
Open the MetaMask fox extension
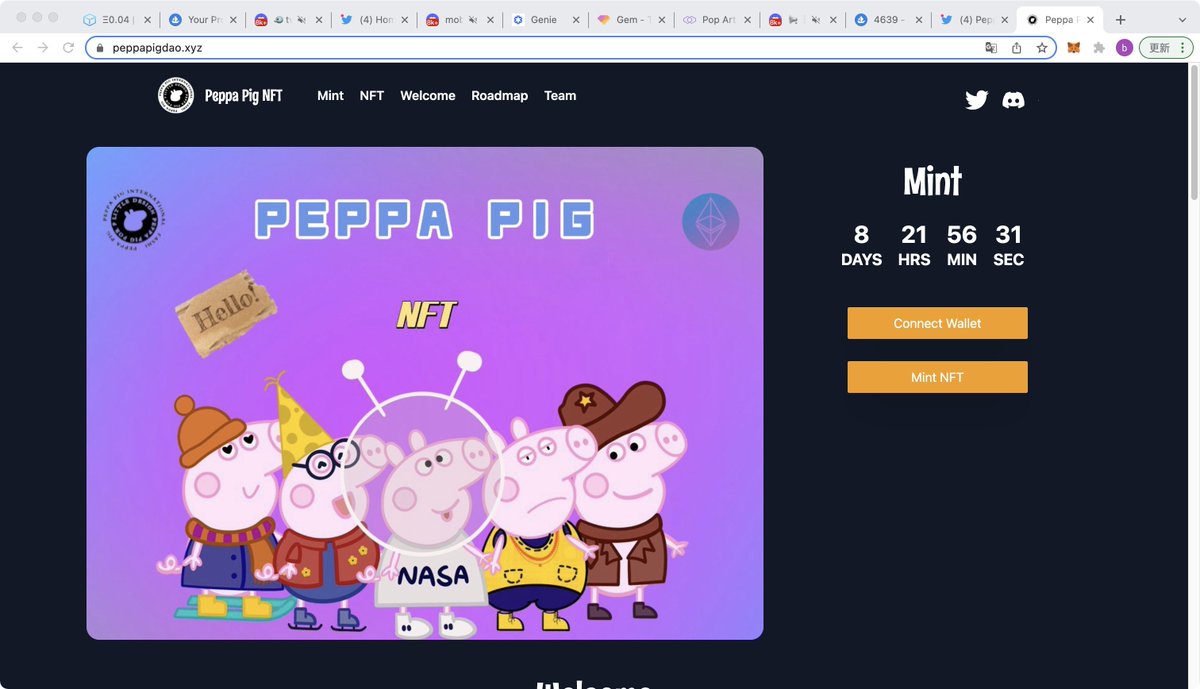[x=1074, y=47]
